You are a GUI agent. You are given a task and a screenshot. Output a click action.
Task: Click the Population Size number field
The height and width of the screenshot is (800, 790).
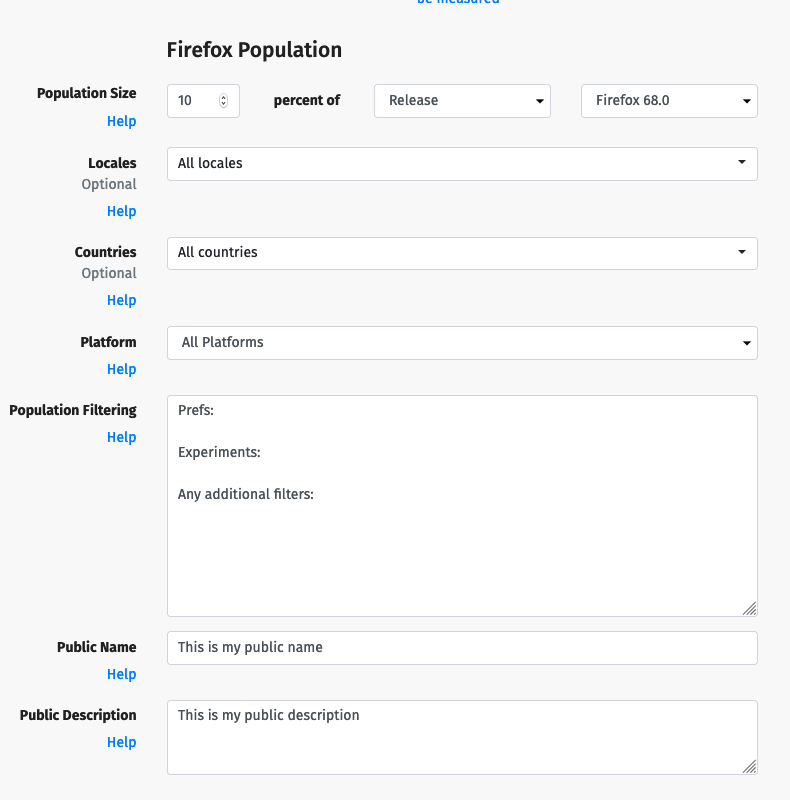tap(203, 101)
